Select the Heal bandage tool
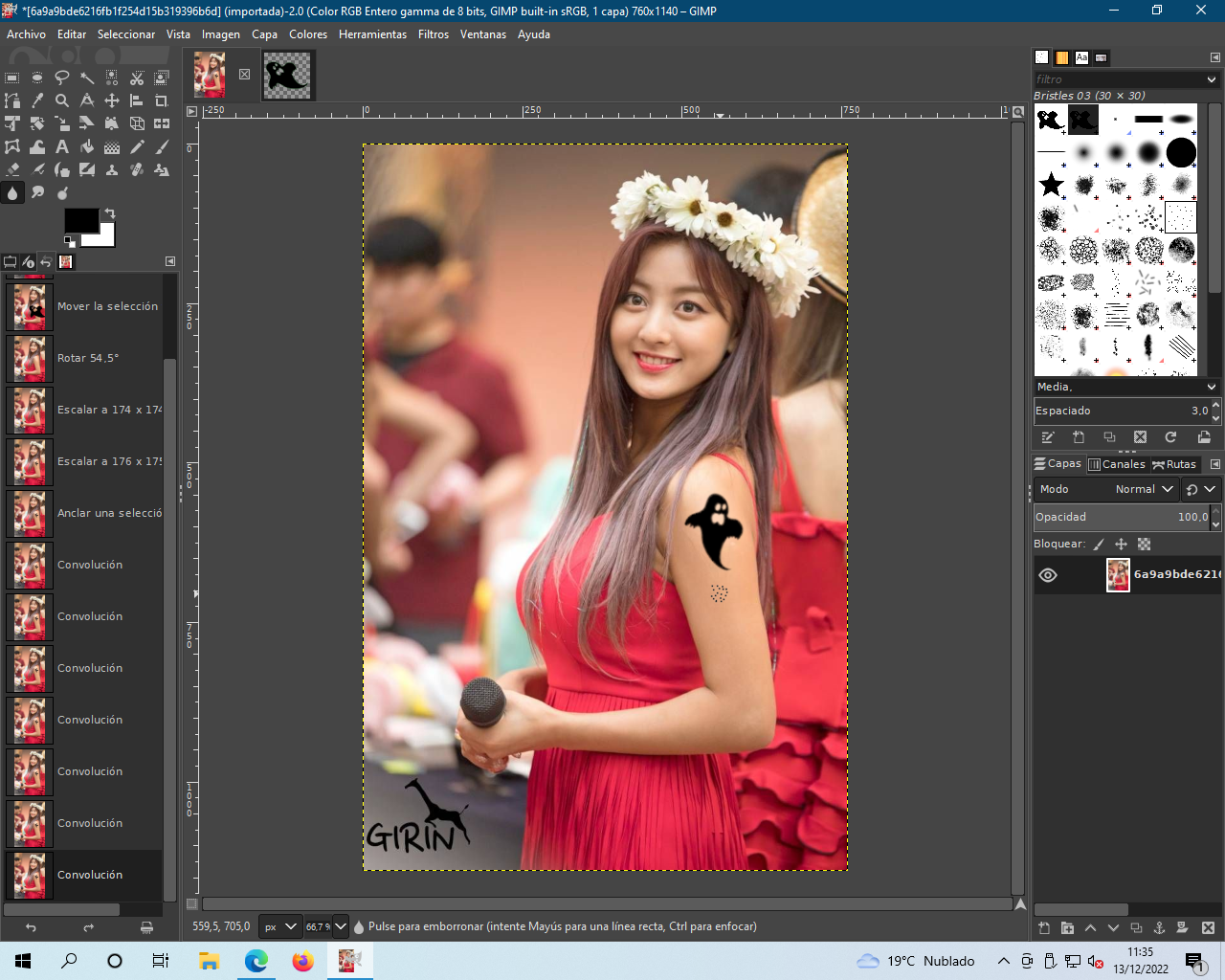1225x980 pixels. click(137, 169)
